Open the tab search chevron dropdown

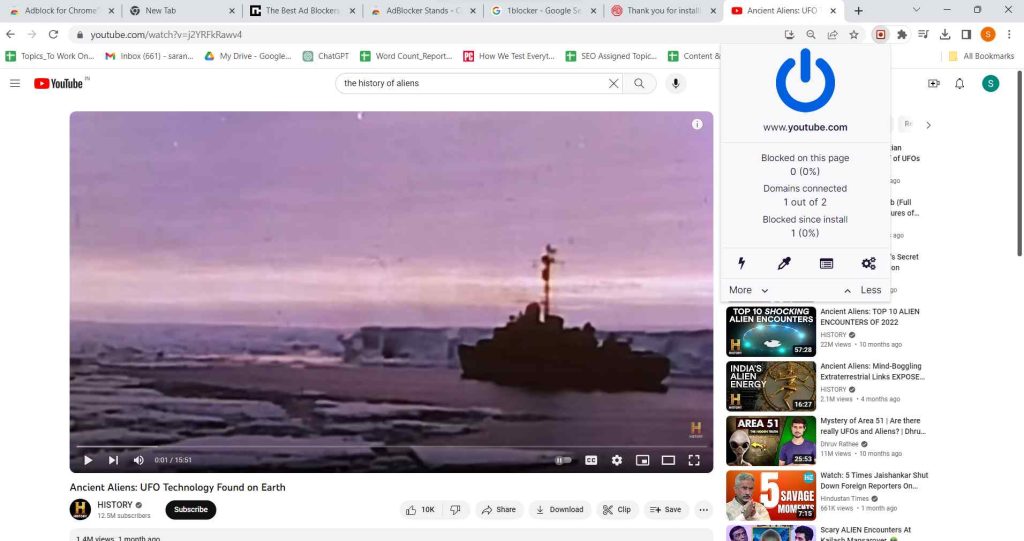[916, 10]
